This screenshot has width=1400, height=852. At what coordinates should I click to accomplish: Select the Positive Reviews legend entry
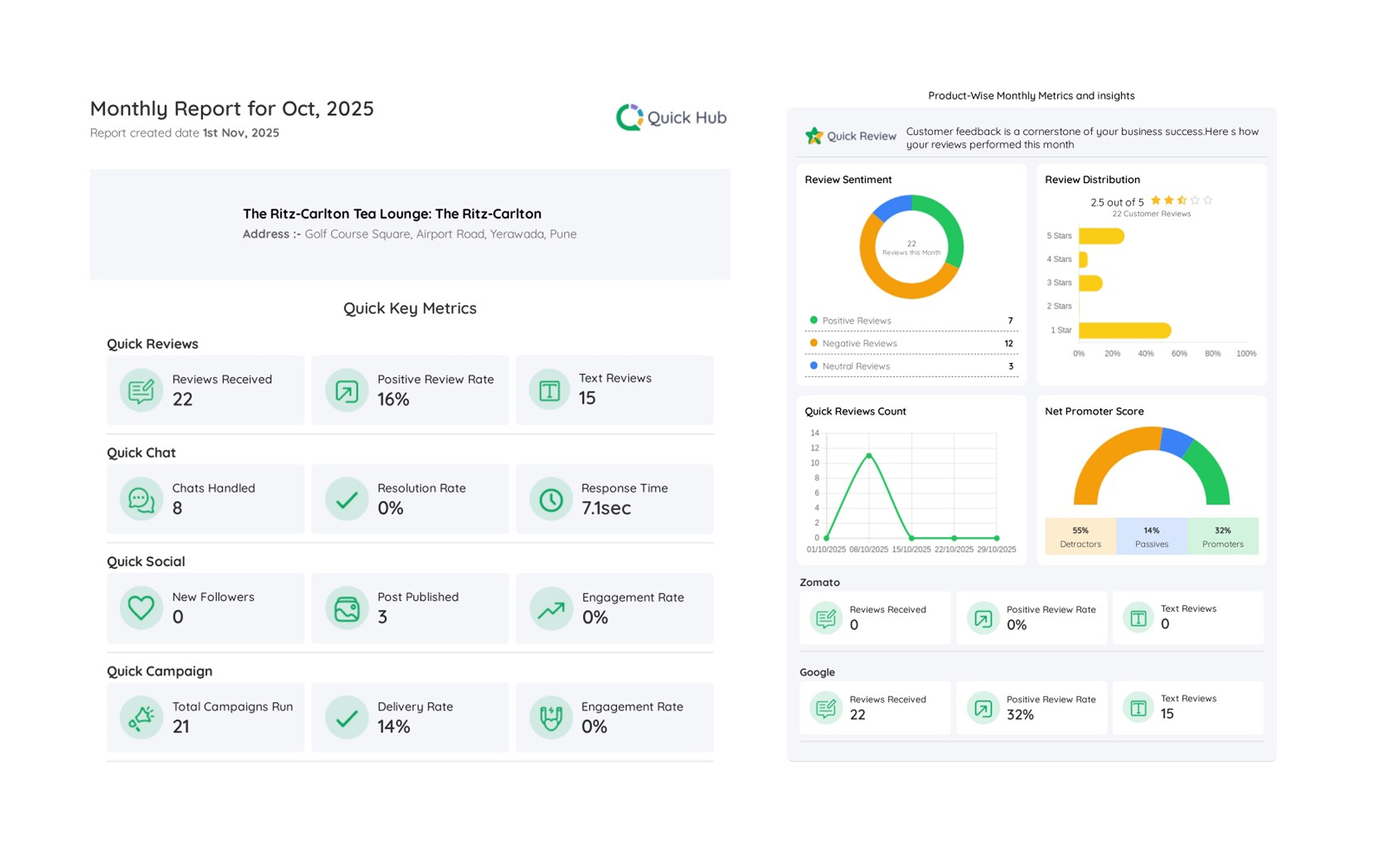click(856, 320)
